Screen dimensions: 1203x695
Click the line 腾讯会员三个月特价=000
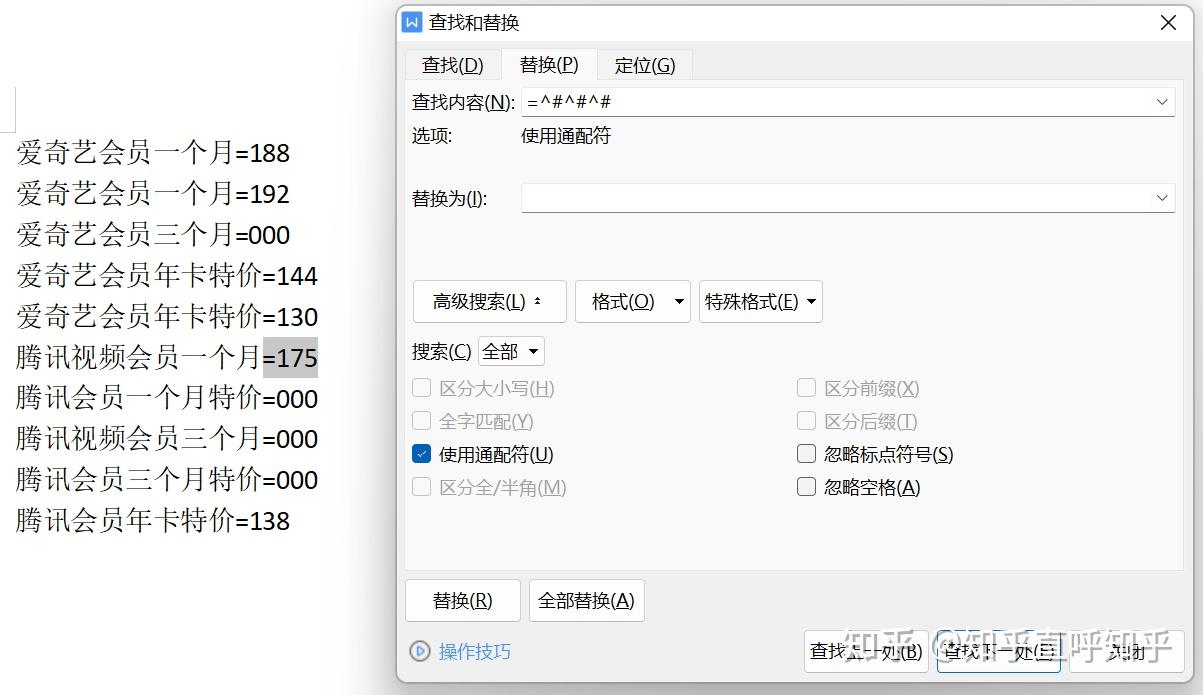pyautogui.click(x=167, y=480)
